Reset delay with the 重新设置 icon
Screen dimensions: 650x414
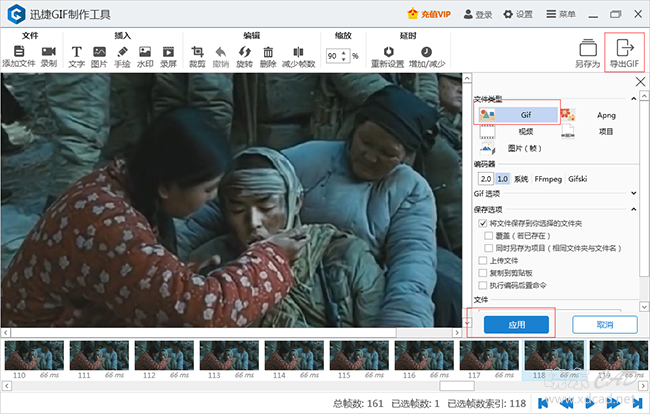pyautogui.click(x=388, y=52)
